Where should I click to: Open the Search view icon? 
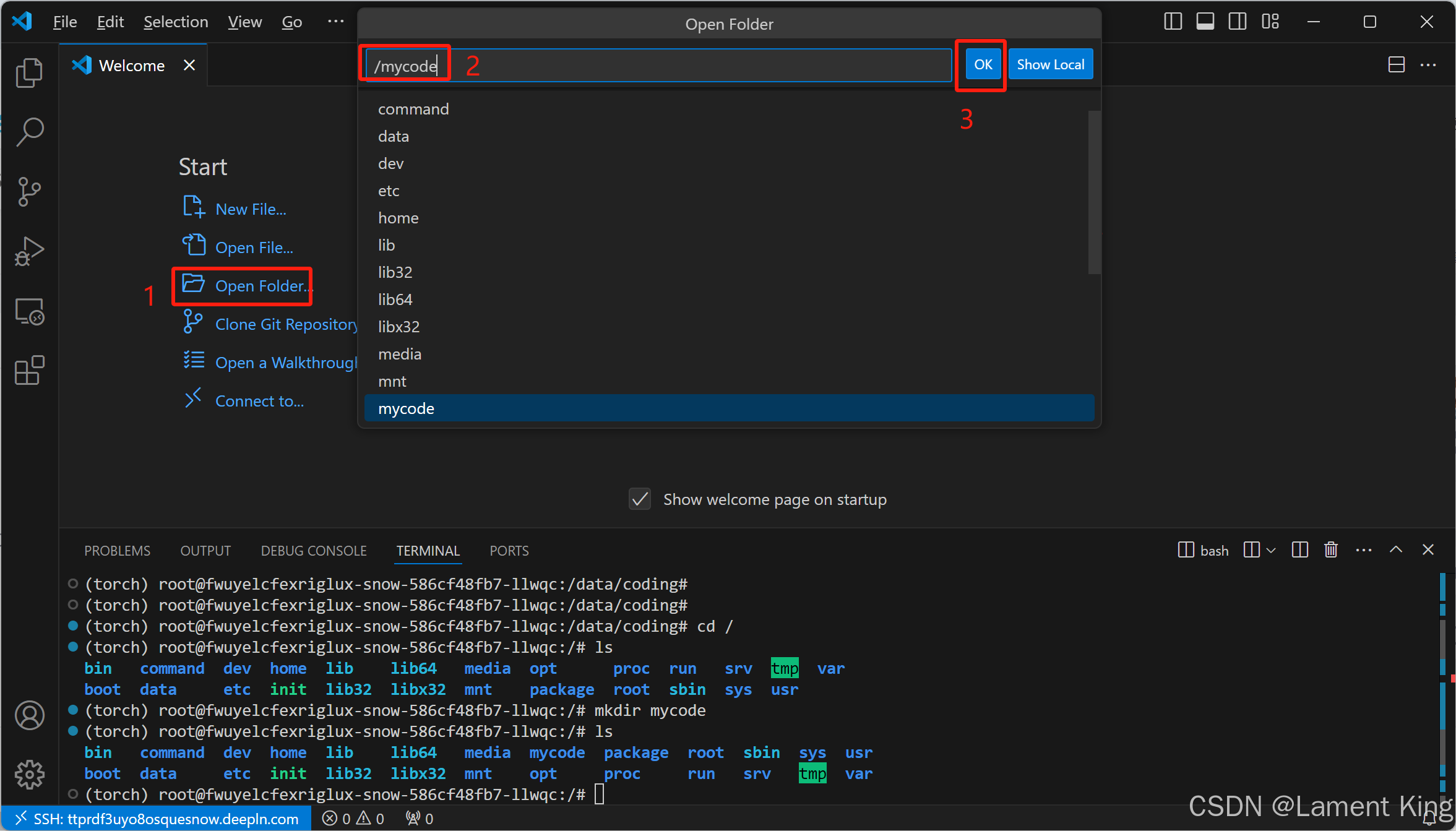coord(29,132)
